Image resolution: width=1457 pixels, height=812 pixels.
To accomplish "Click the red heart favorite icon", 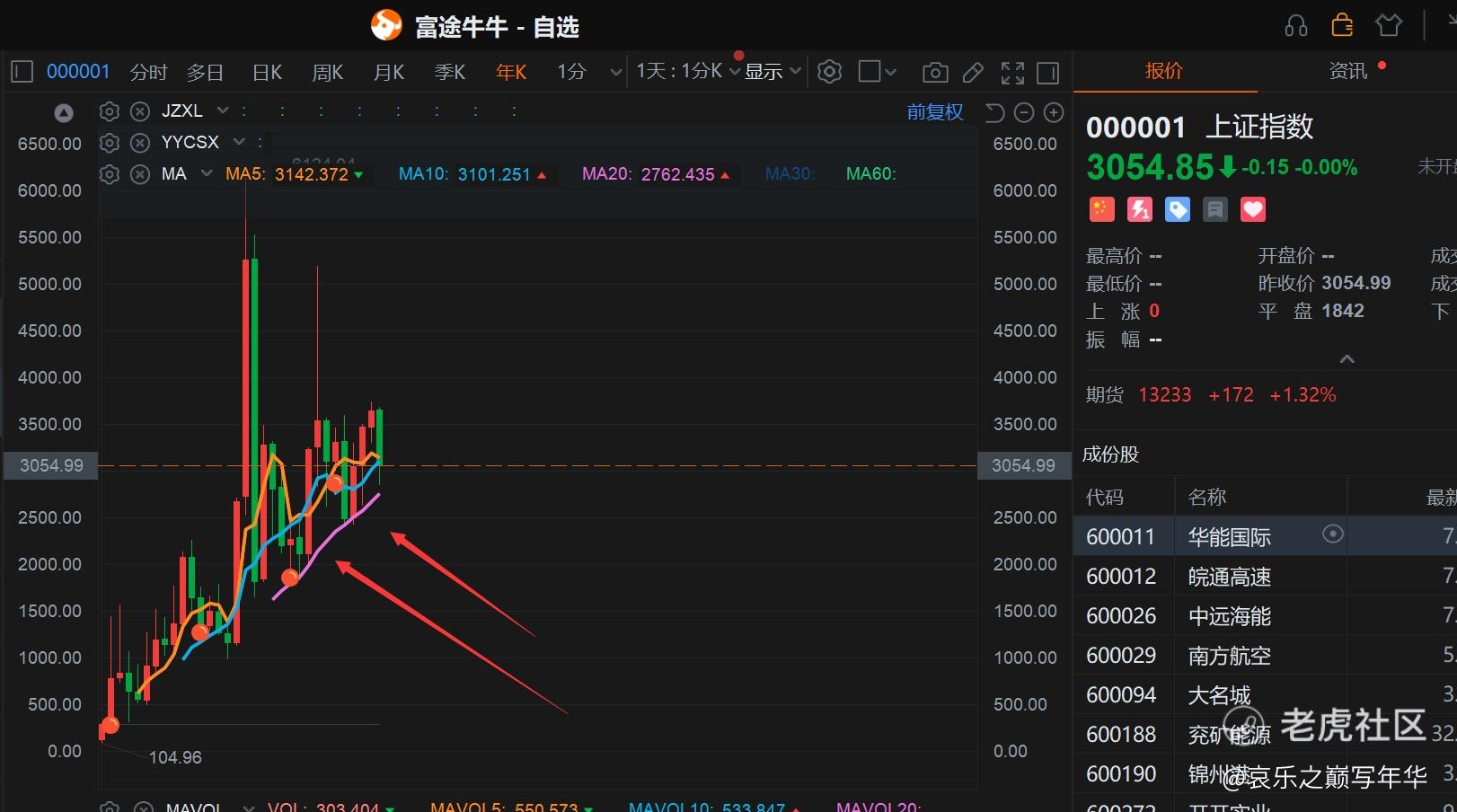I will [1252, 209].
